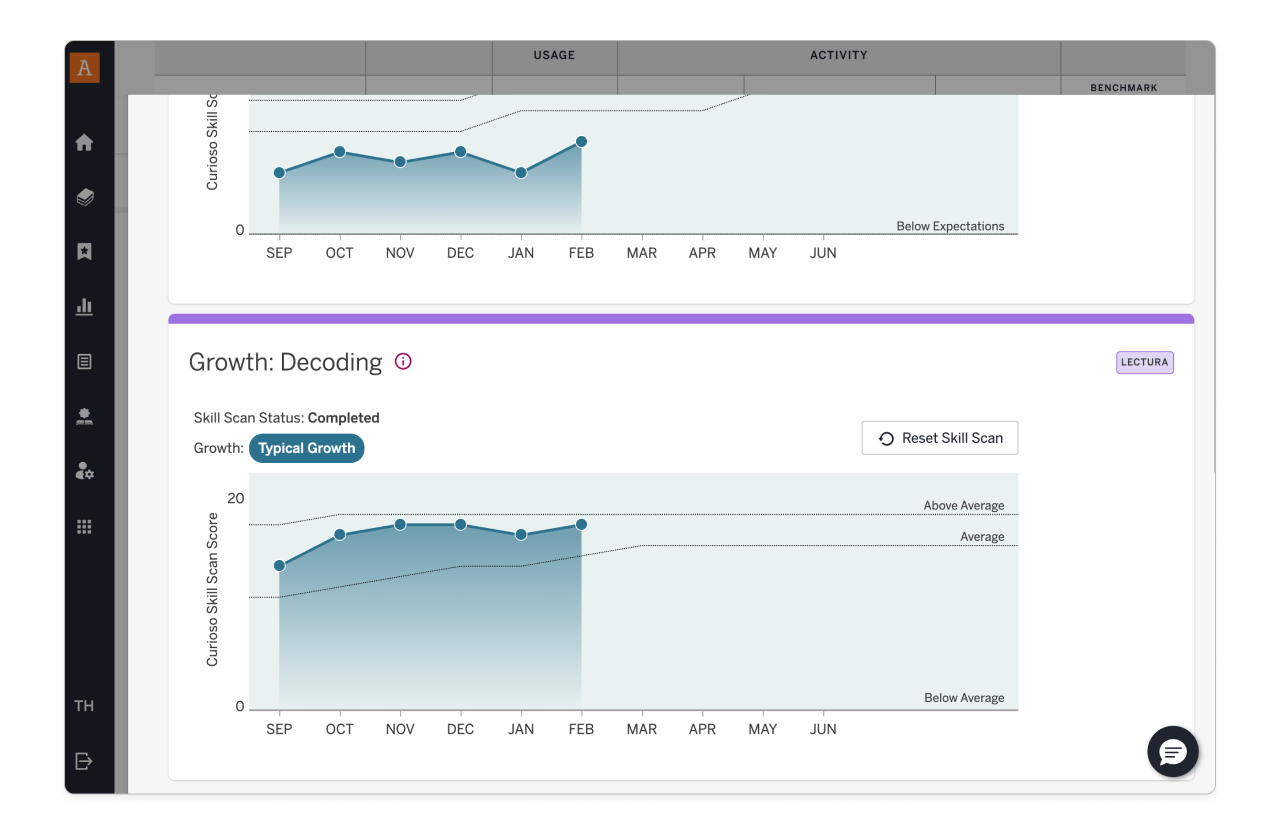Image resolution: width=1280 pixels, height=836 pixels.
Task: Click the Reset Skill Scan button
Action: [939, 437]
